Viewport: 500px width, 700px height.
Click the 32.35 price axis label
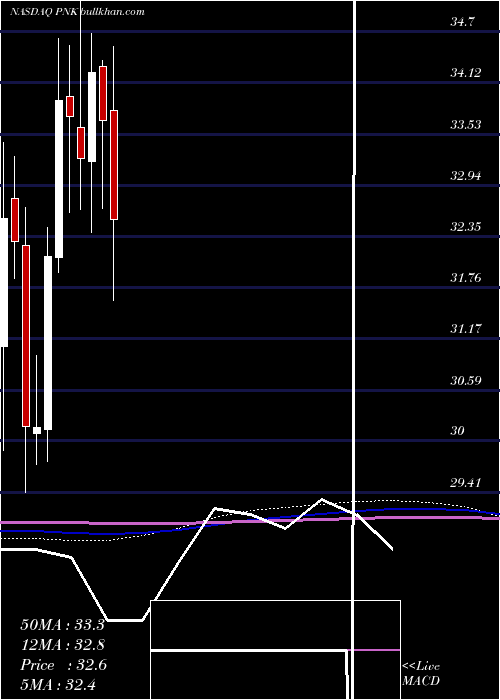(466, 227)
